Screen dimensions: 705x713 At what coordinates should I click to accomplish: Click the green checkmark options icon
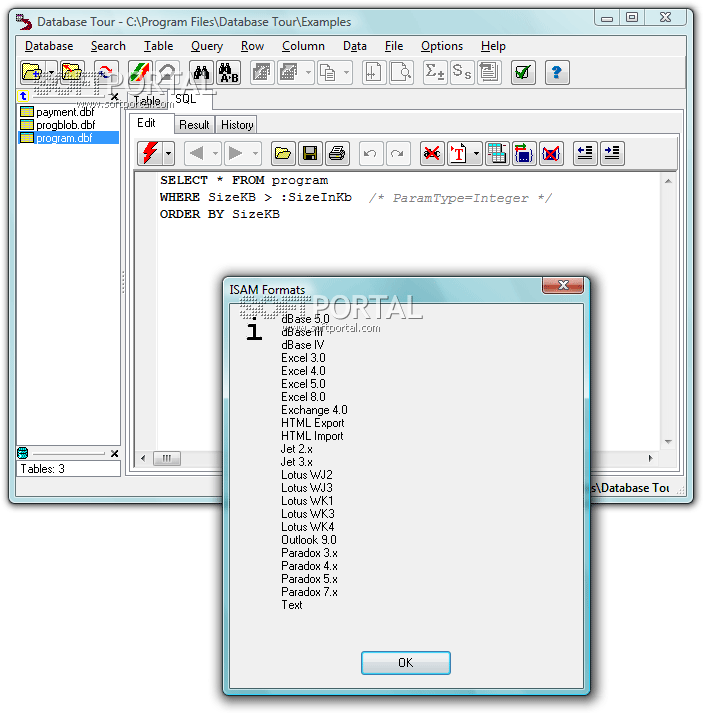coord(523,72)
